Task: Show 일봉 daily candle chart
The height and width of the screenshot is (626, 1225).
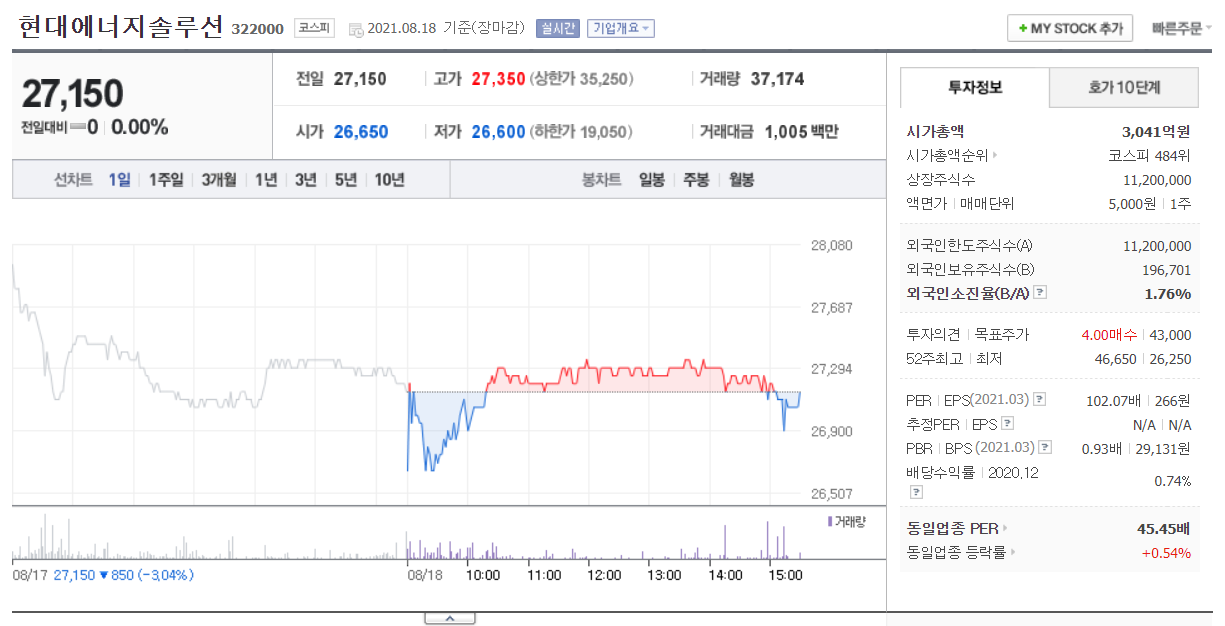Action: tap(652, 180)
